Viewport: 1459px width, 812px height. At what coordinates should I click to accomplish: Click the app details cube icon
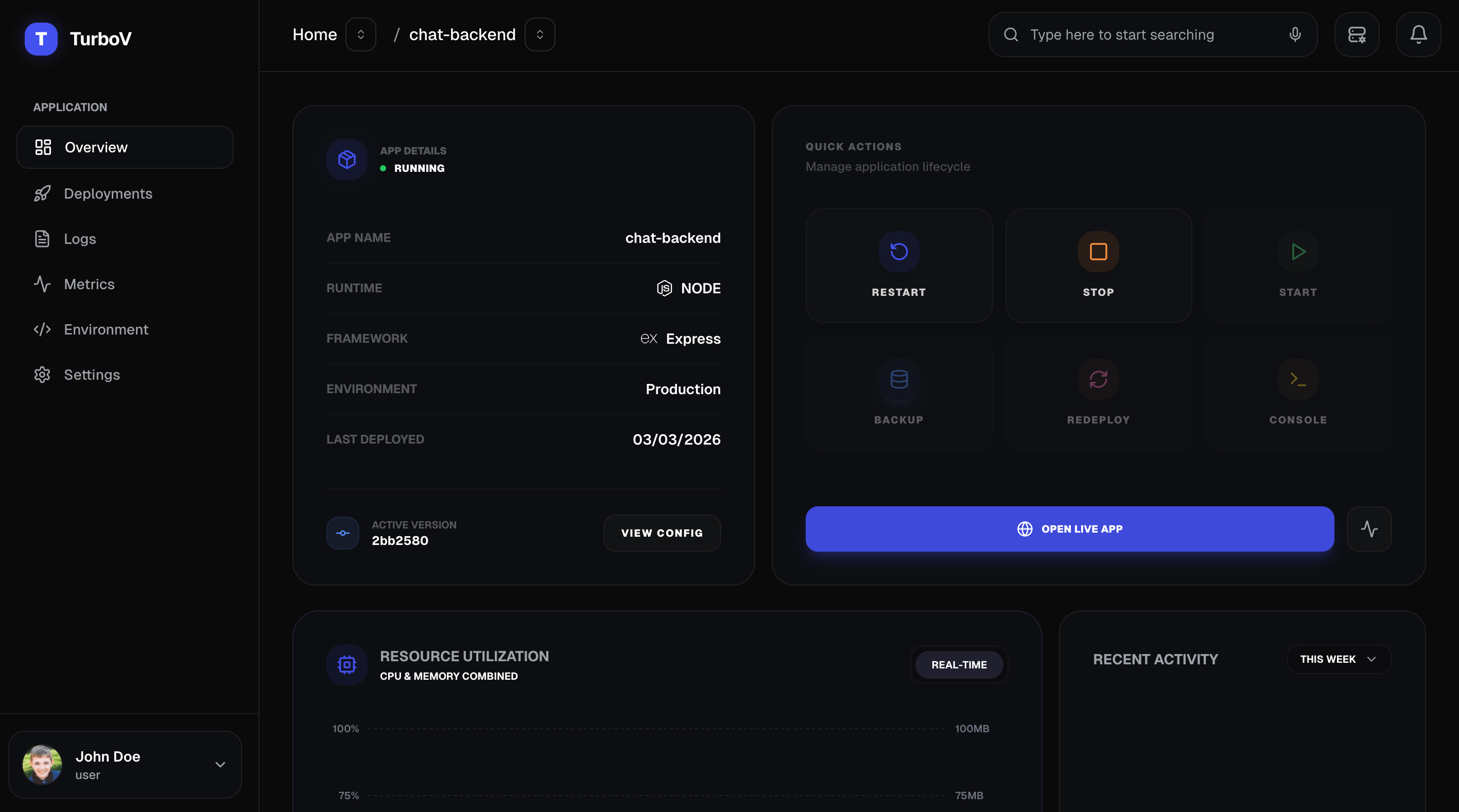346,160
